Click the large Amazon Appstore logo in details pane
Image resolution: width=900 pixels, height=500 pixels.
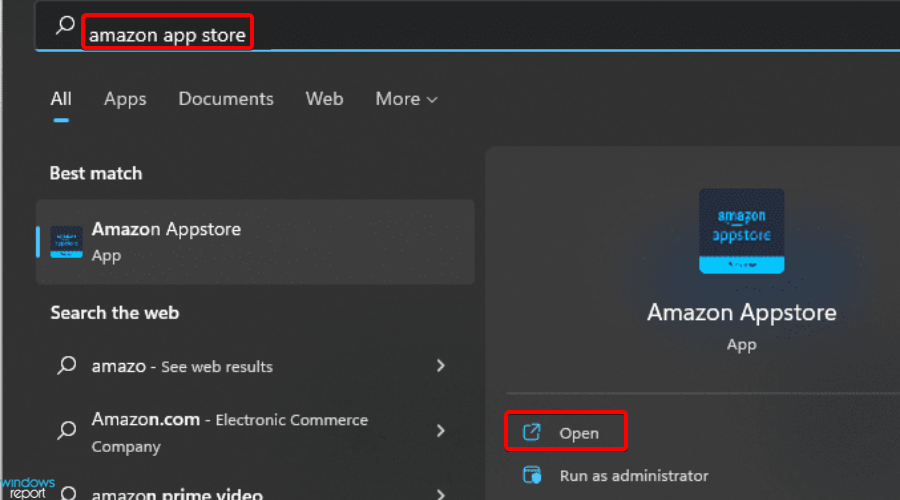point(741,231)
